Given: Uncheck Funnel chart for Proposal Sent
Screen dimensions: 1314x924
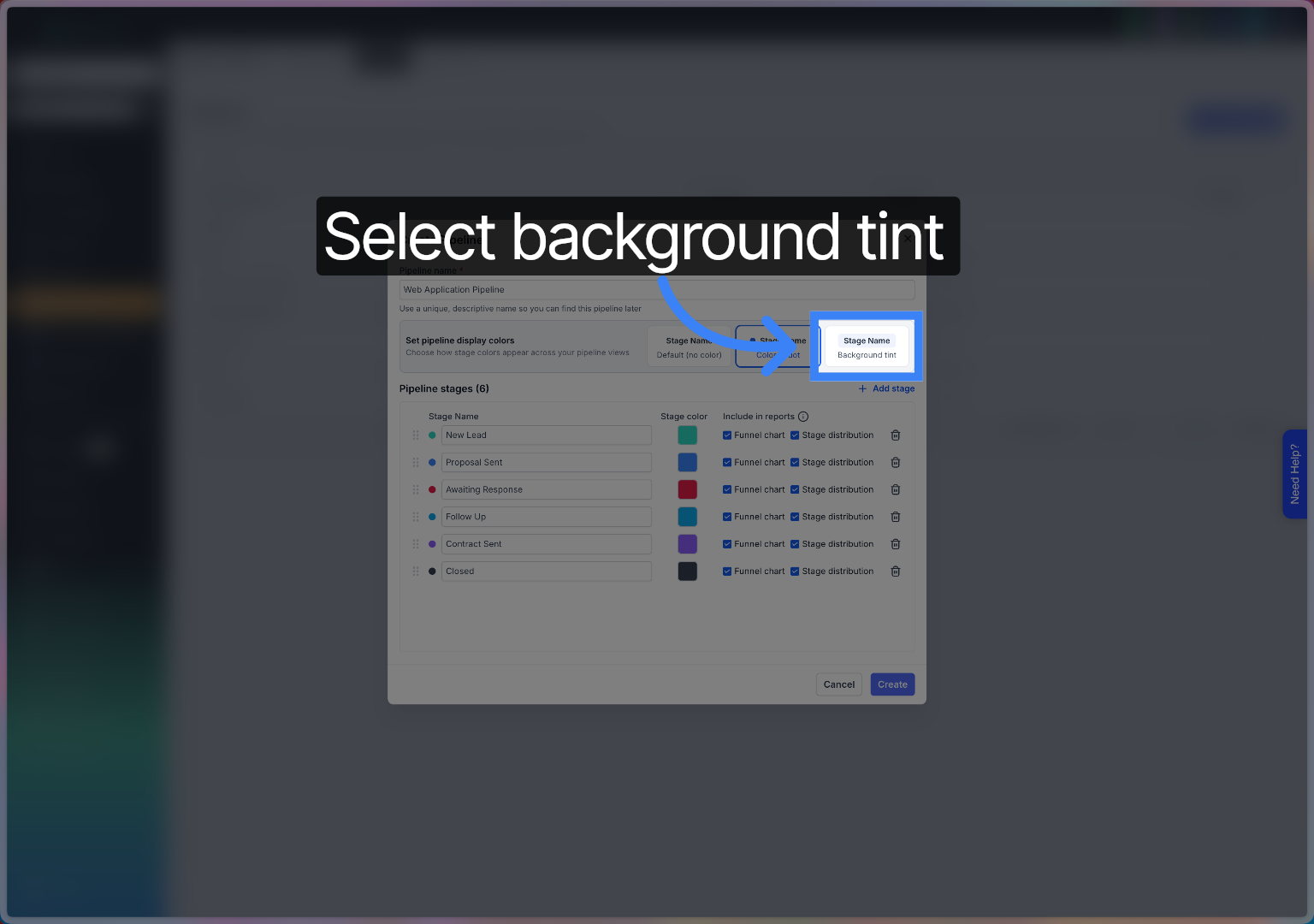Looking at the screenshot, I should 727,463.
